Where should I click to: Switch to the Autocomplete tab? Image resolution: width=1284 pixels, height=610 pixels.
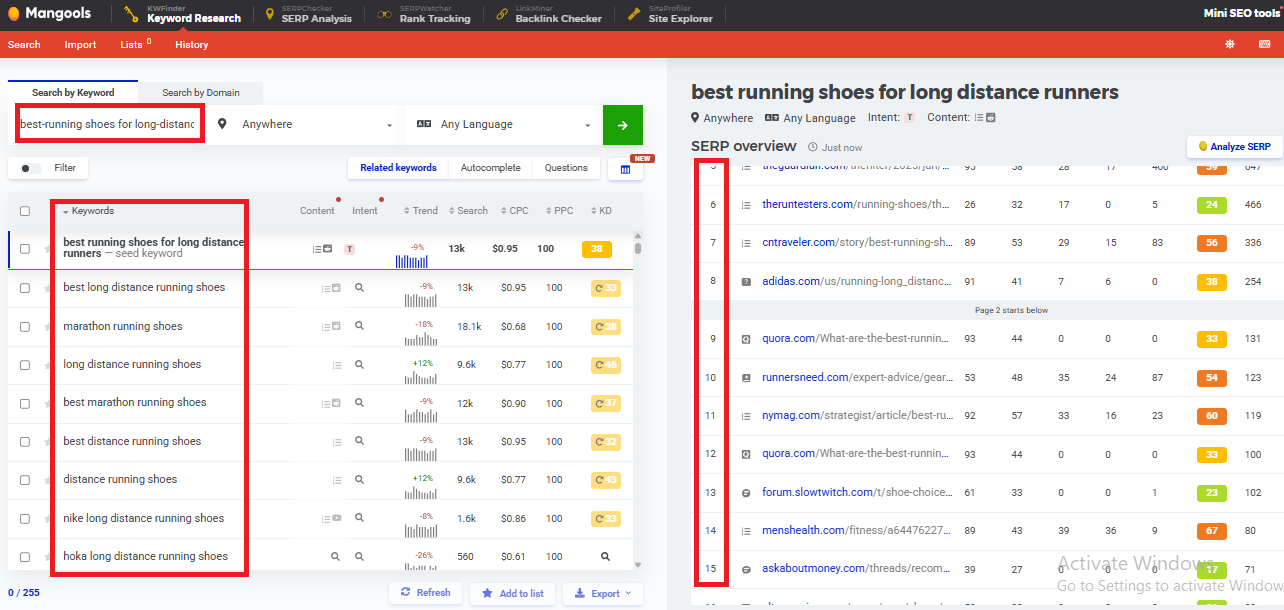490,168
